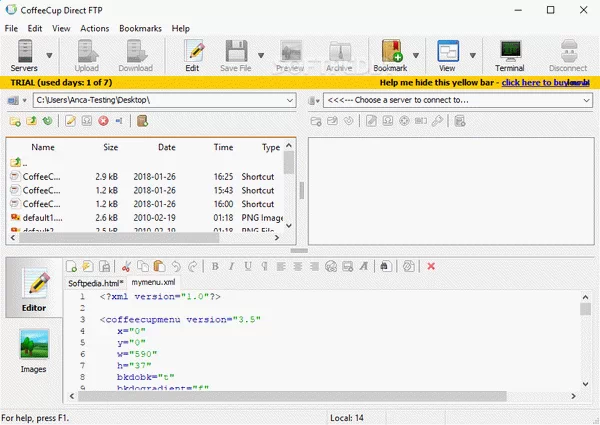
Task: Open the Bookmarks menu
Action: [140, 28]
